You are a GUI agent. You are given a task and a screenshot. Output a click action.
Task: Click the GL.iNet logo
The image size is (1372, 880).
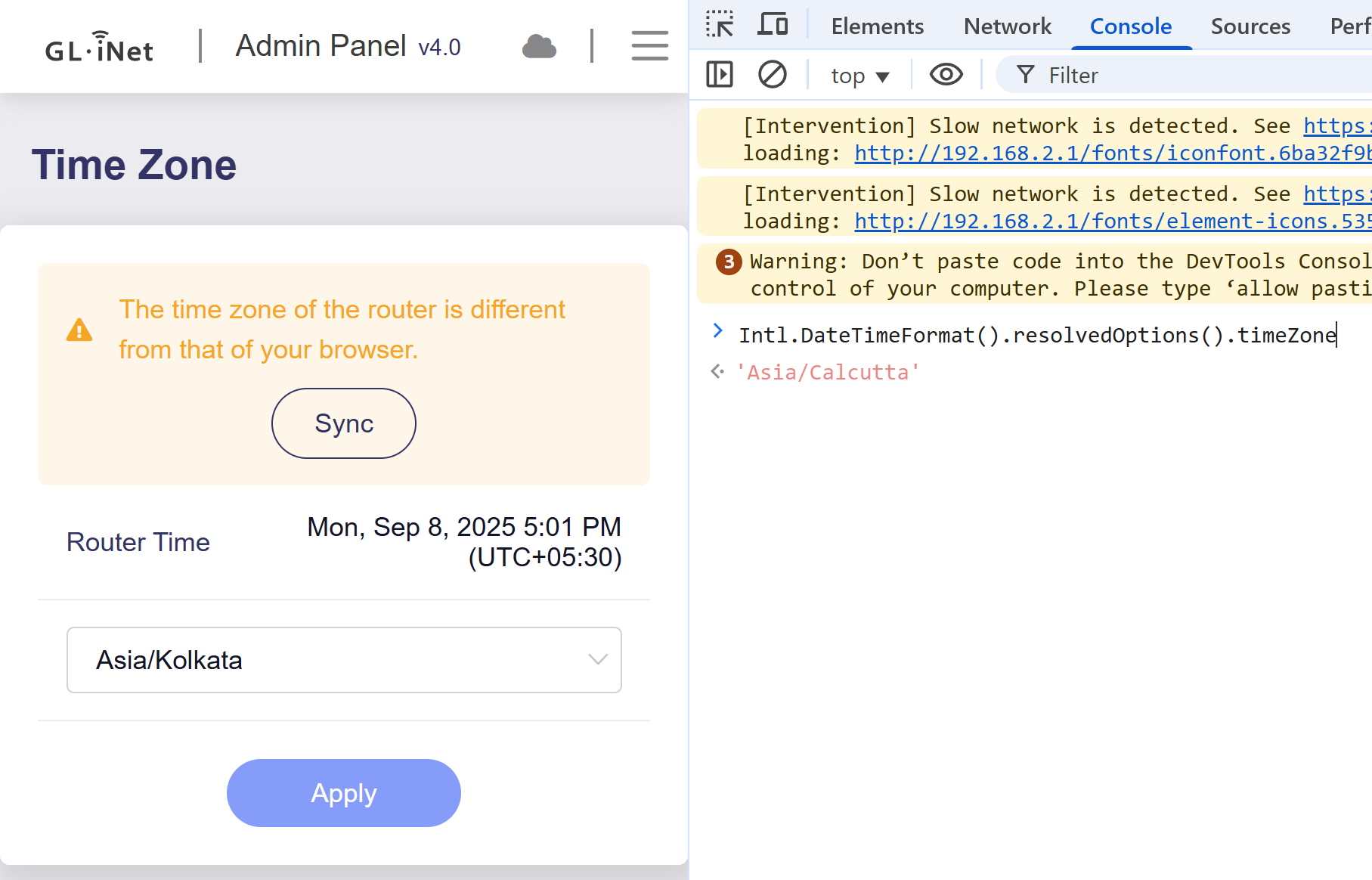point(99,47)
